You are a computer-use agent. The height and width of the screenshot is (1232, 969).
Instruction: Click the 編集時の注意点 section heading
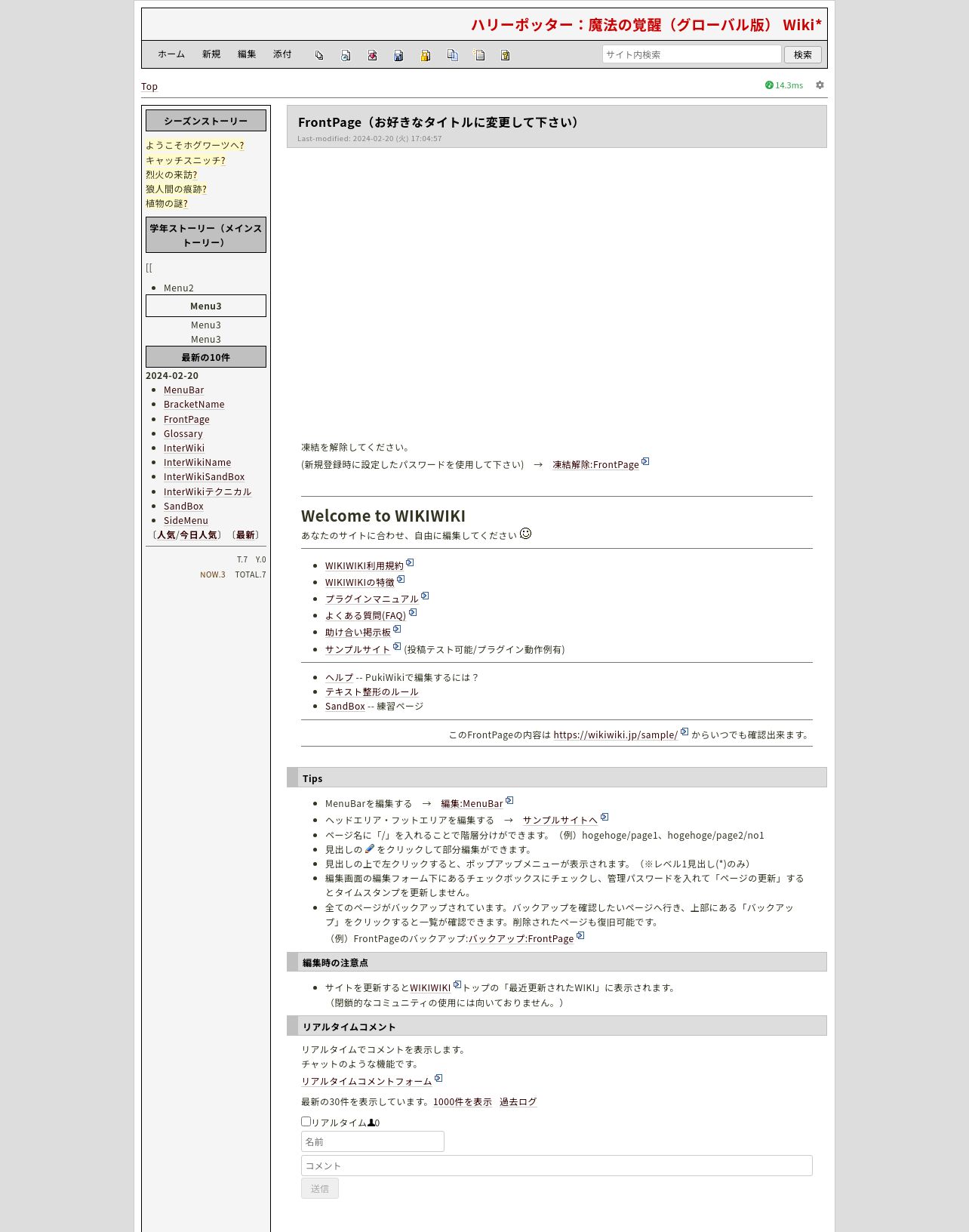557,962
